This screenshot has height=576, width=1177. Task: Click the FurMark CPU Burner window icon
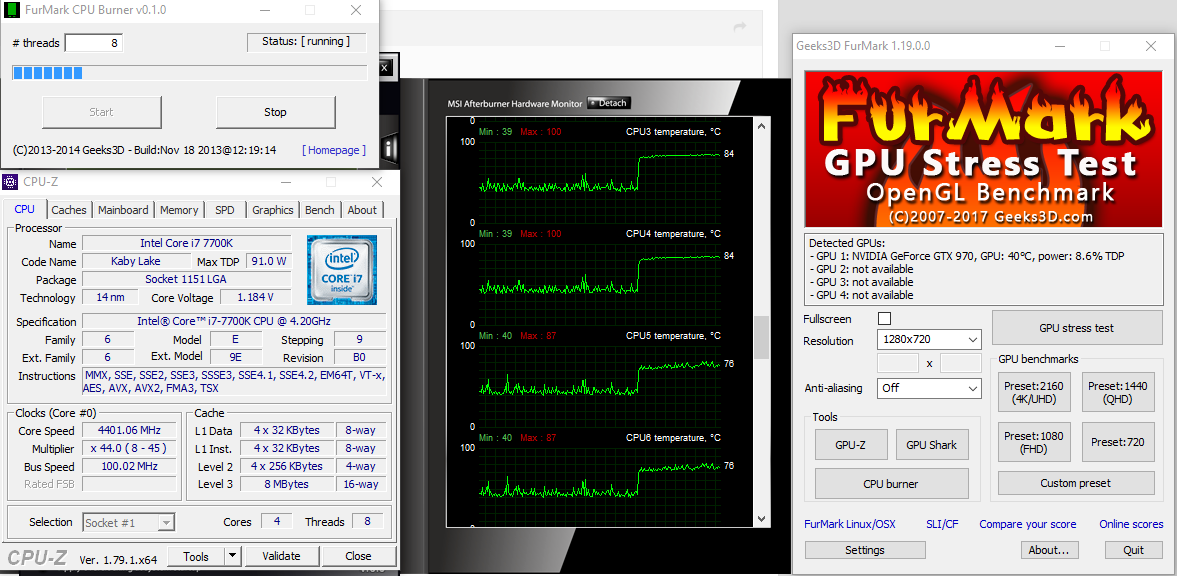[x=11, y=11]
